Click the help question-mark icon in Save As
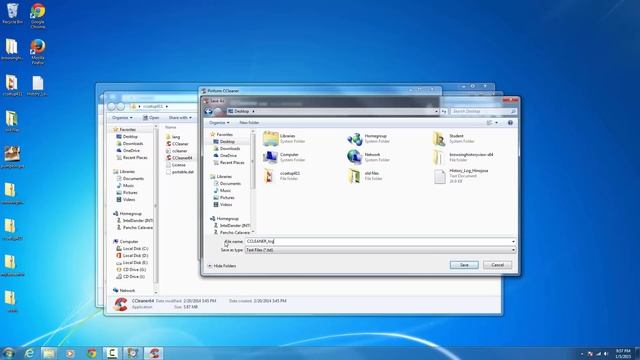 [510, 122]
